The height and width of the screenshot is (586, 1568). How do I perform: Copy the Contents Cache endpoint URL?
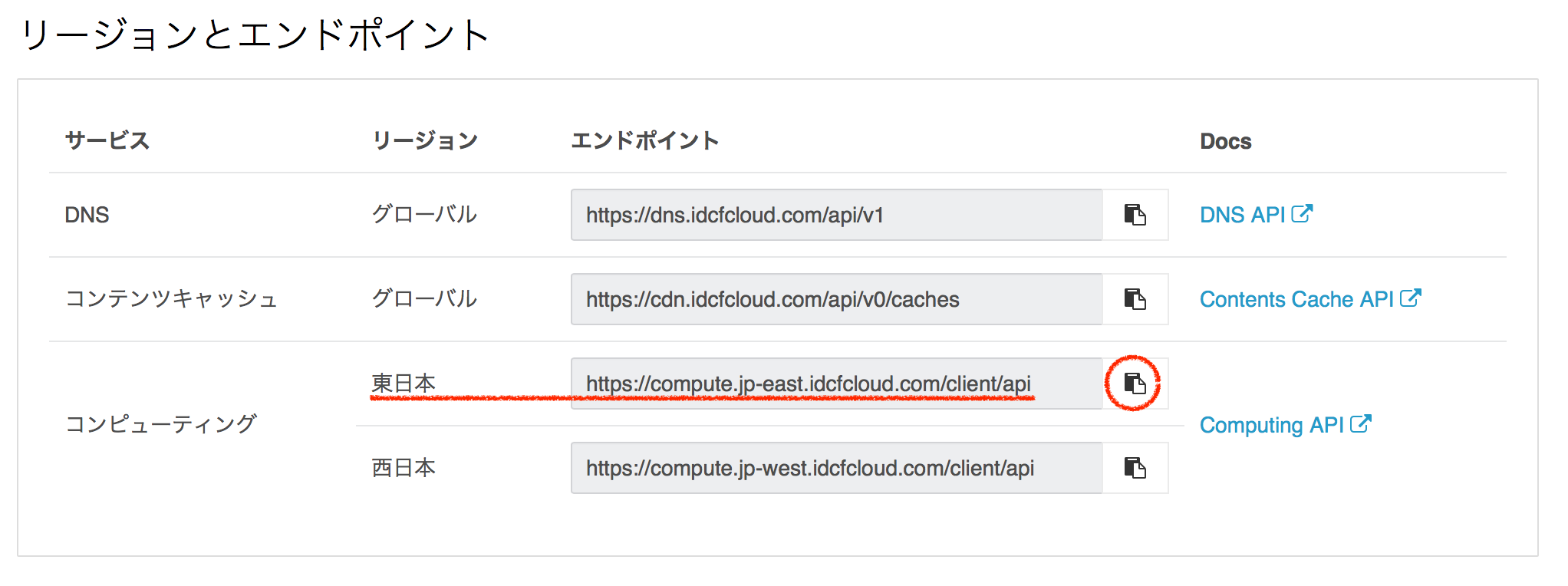tap(1135, 299)
